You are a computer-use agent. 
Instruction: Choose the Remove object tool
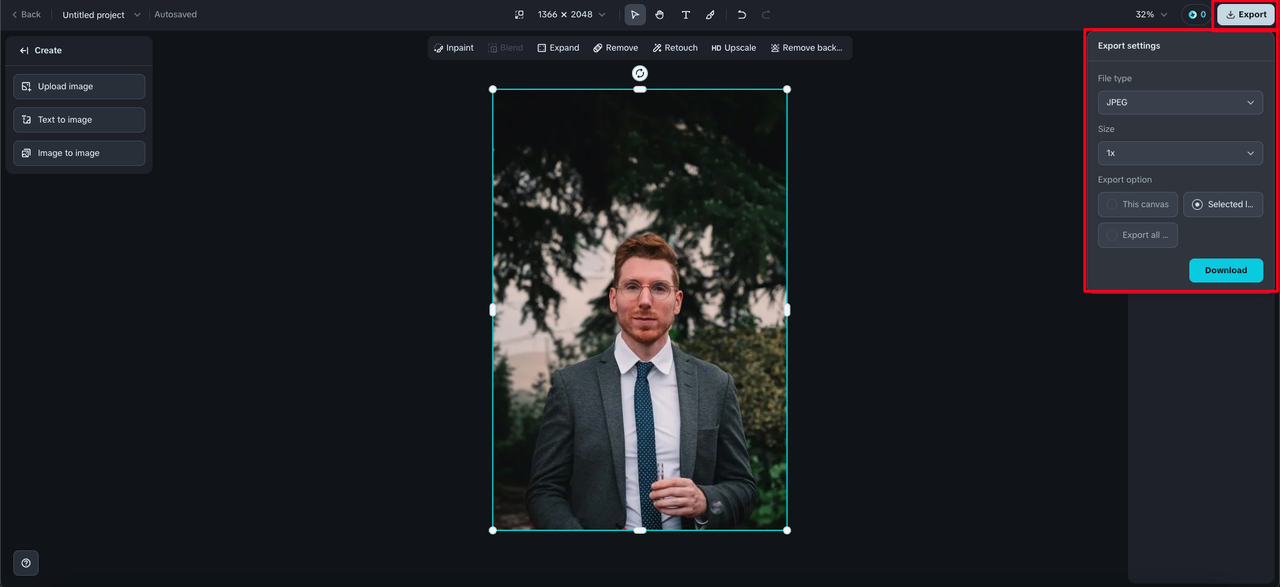(x=615, y=48)
